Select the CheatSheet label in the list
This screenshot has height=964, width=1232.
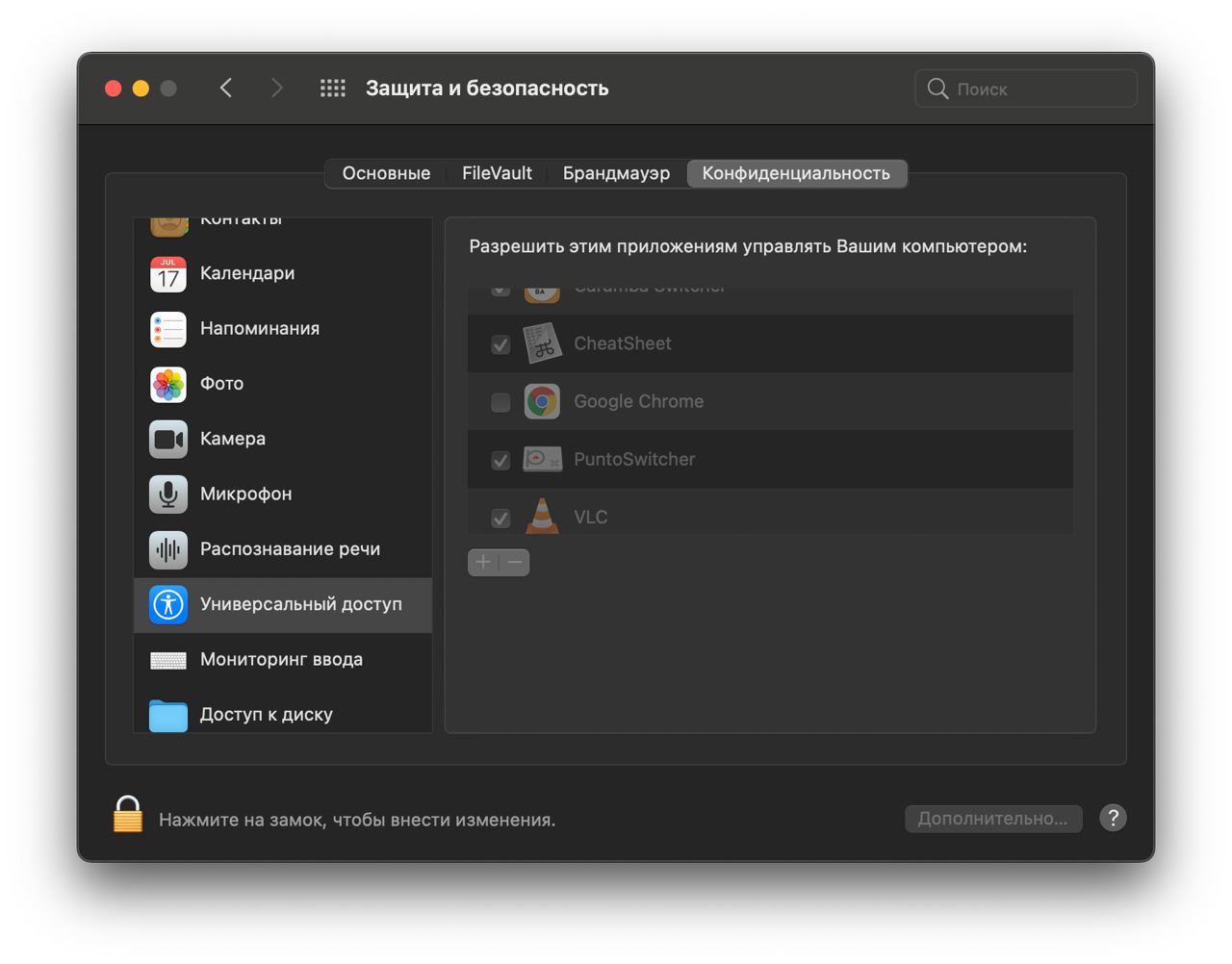(x=623, y=343)
